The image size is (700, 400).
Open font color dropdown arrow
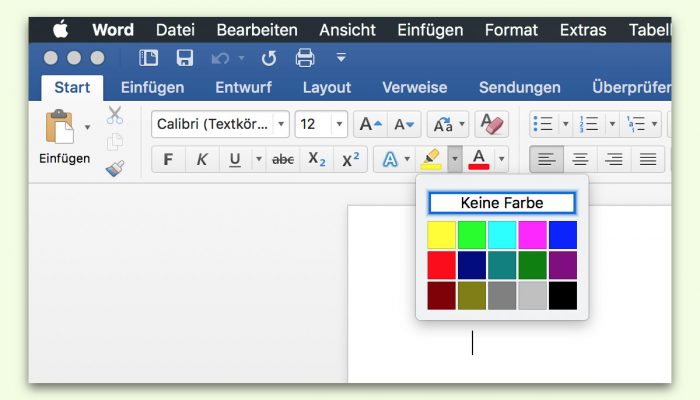pyautogui.click(x=502, y=159)
